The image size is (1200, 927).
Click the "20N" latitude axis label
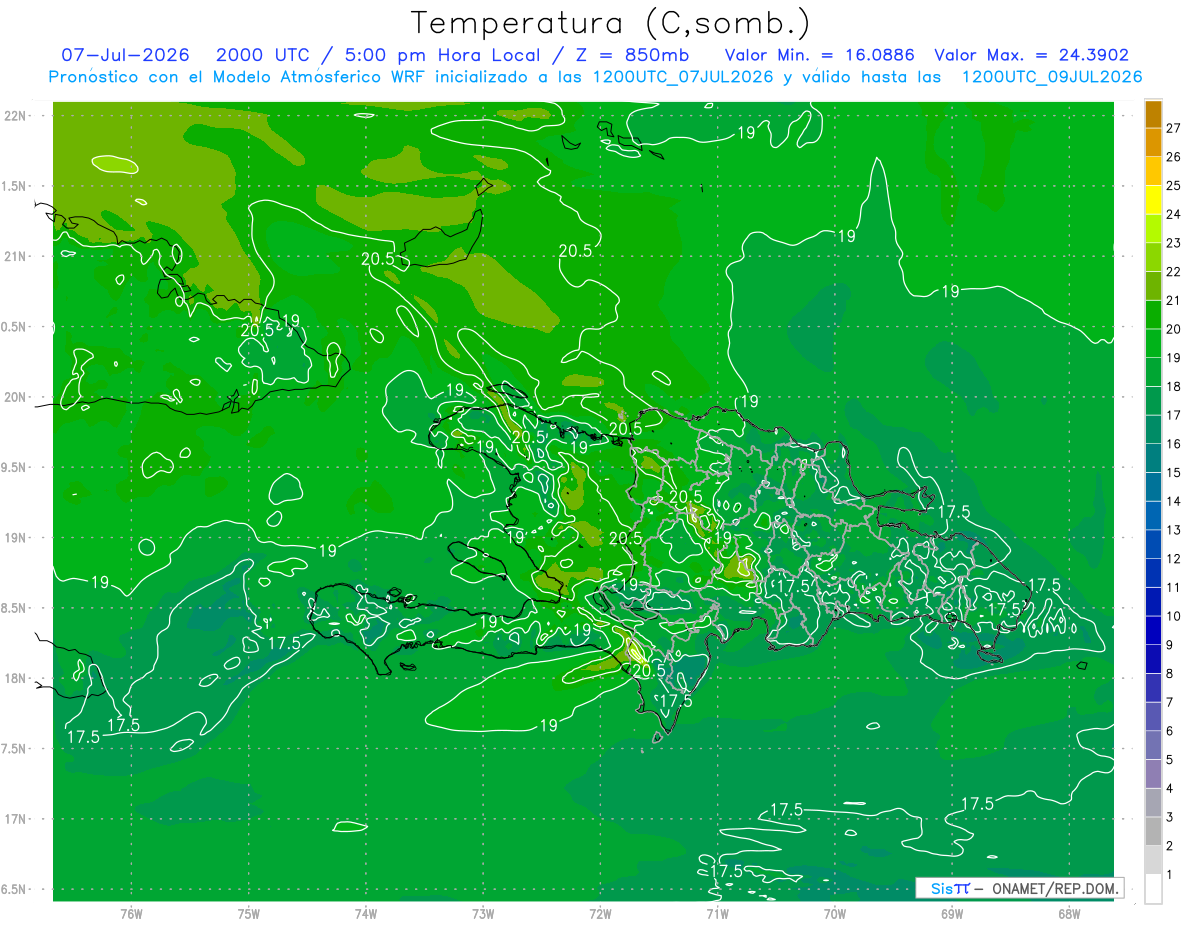tap(16, 398)
